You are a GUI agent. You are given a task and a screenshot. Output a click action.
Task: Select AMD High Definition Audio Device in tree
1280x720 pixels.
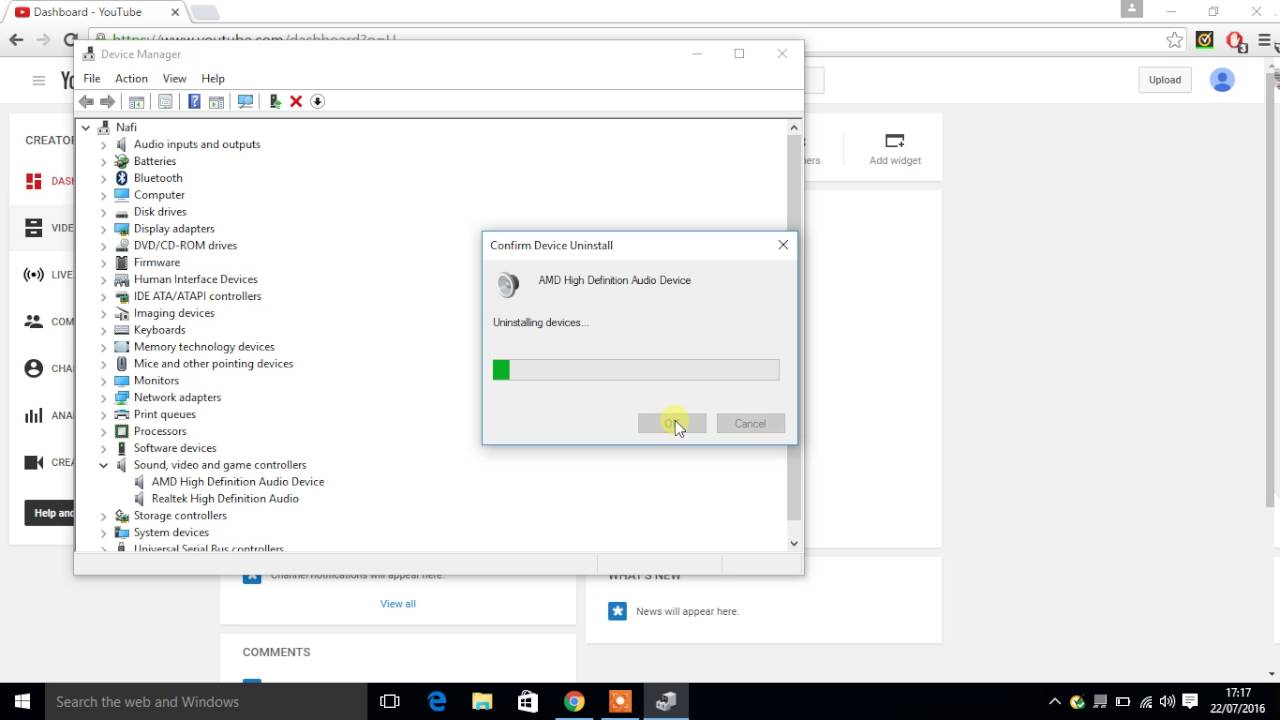238,482
